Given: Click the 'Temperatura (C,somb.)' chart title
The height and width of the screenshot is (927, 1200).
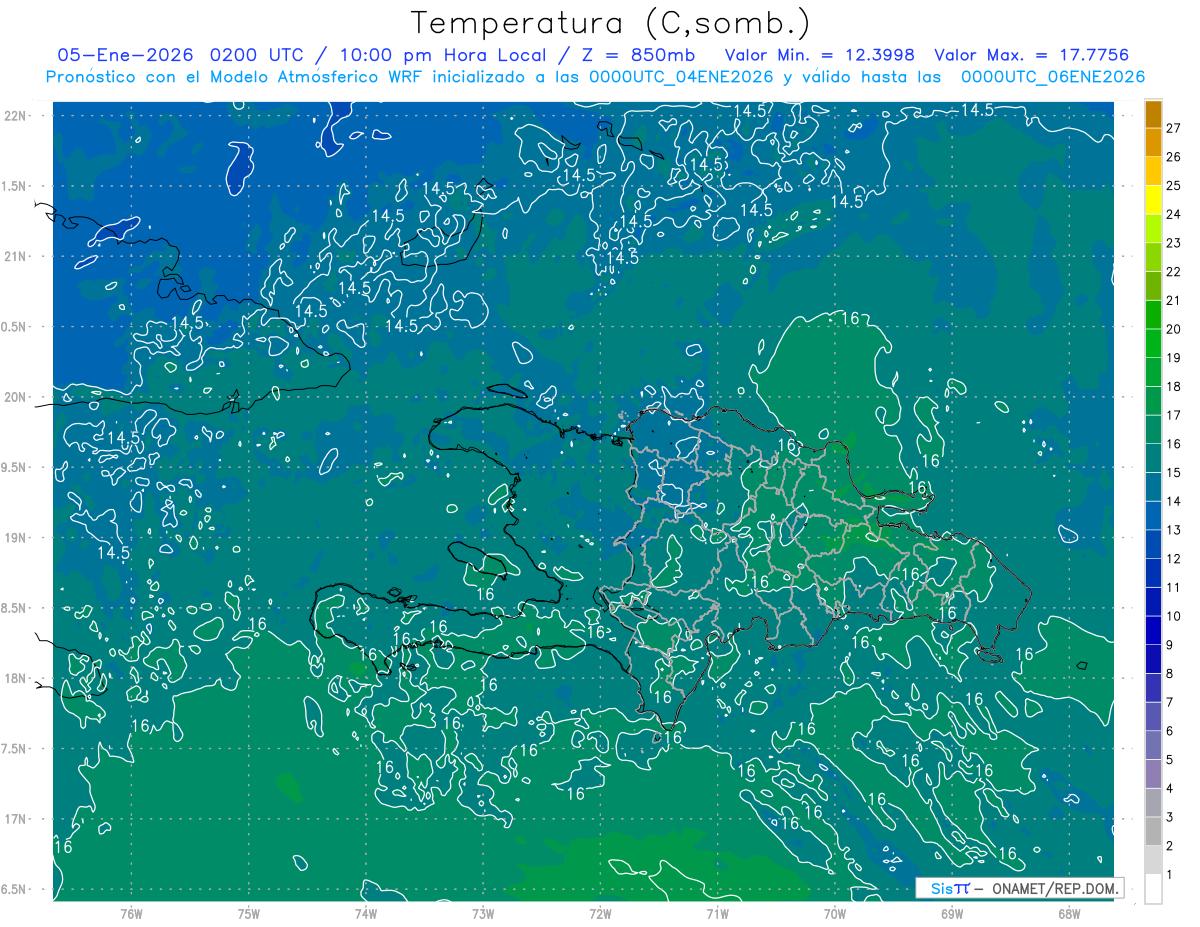Looking at the screenshot, I should click(x=611, y=23).
